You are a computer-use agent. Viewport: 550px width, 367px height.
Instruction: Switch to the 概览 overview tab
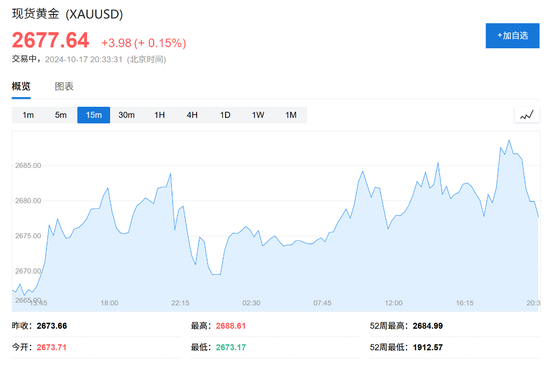point(21,86)
